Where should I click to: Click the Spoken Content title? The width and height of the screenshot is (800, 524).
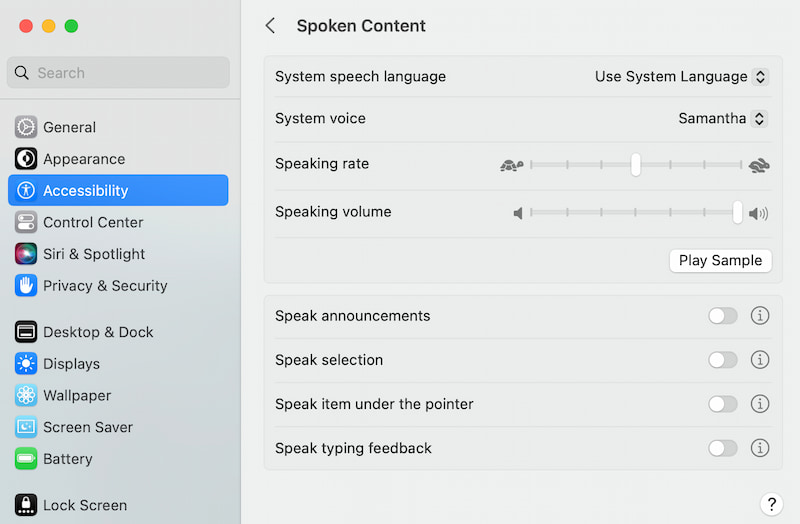pos(361,26)
